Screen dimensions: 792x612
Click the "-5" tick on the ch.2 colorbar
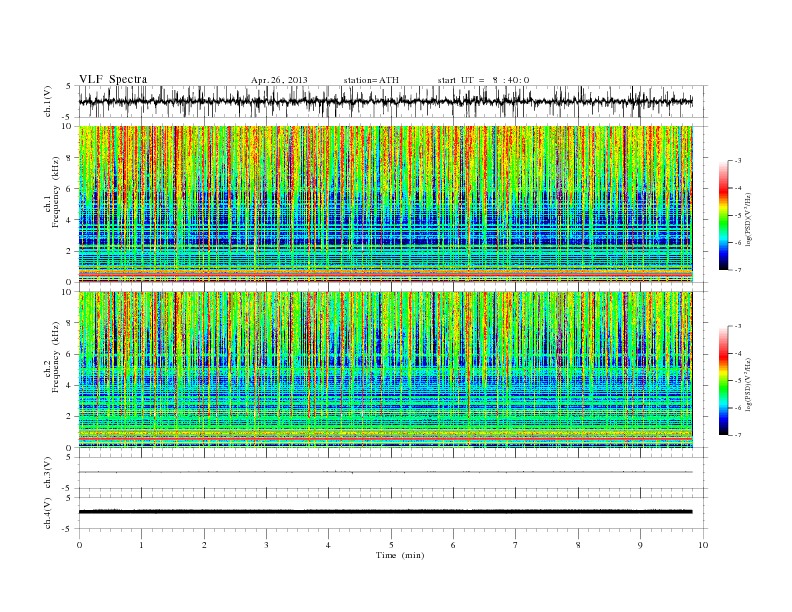738,381
